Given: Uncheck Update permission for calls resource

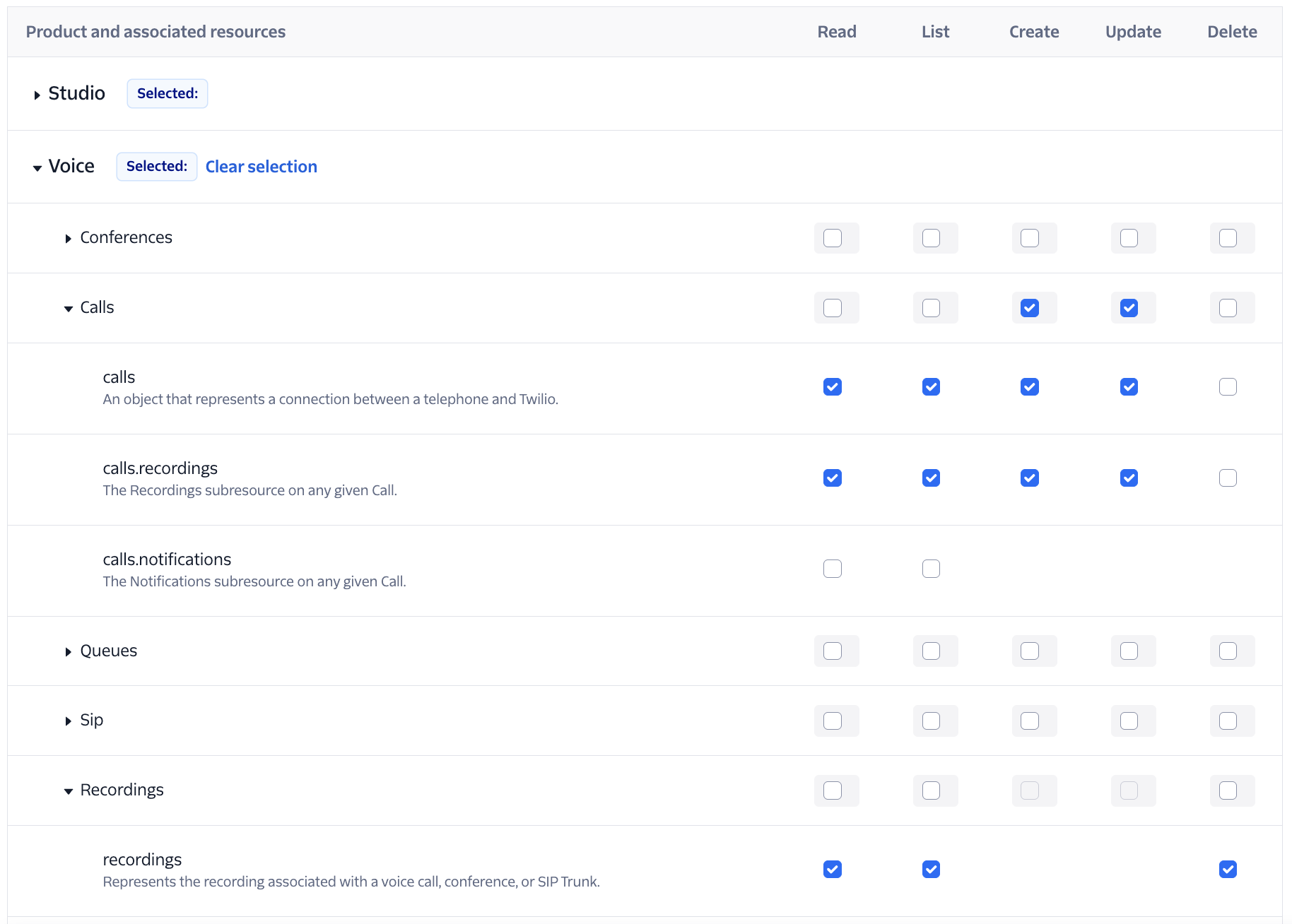Looking at the screenshot, I should (1129, 386).
